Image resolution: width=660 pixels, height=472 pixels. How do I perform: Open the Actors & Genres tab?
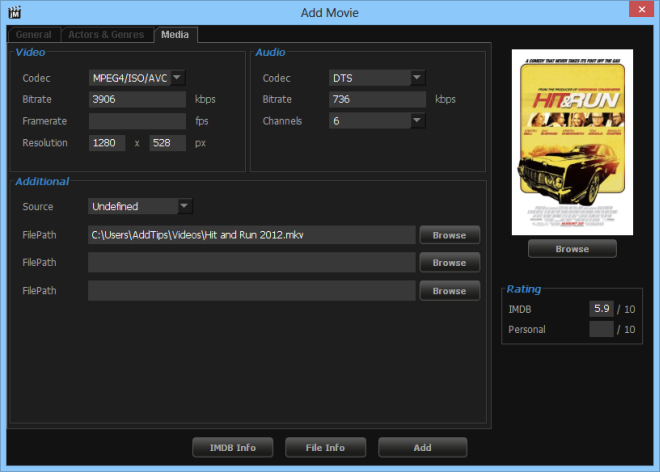tap(106, 35)
